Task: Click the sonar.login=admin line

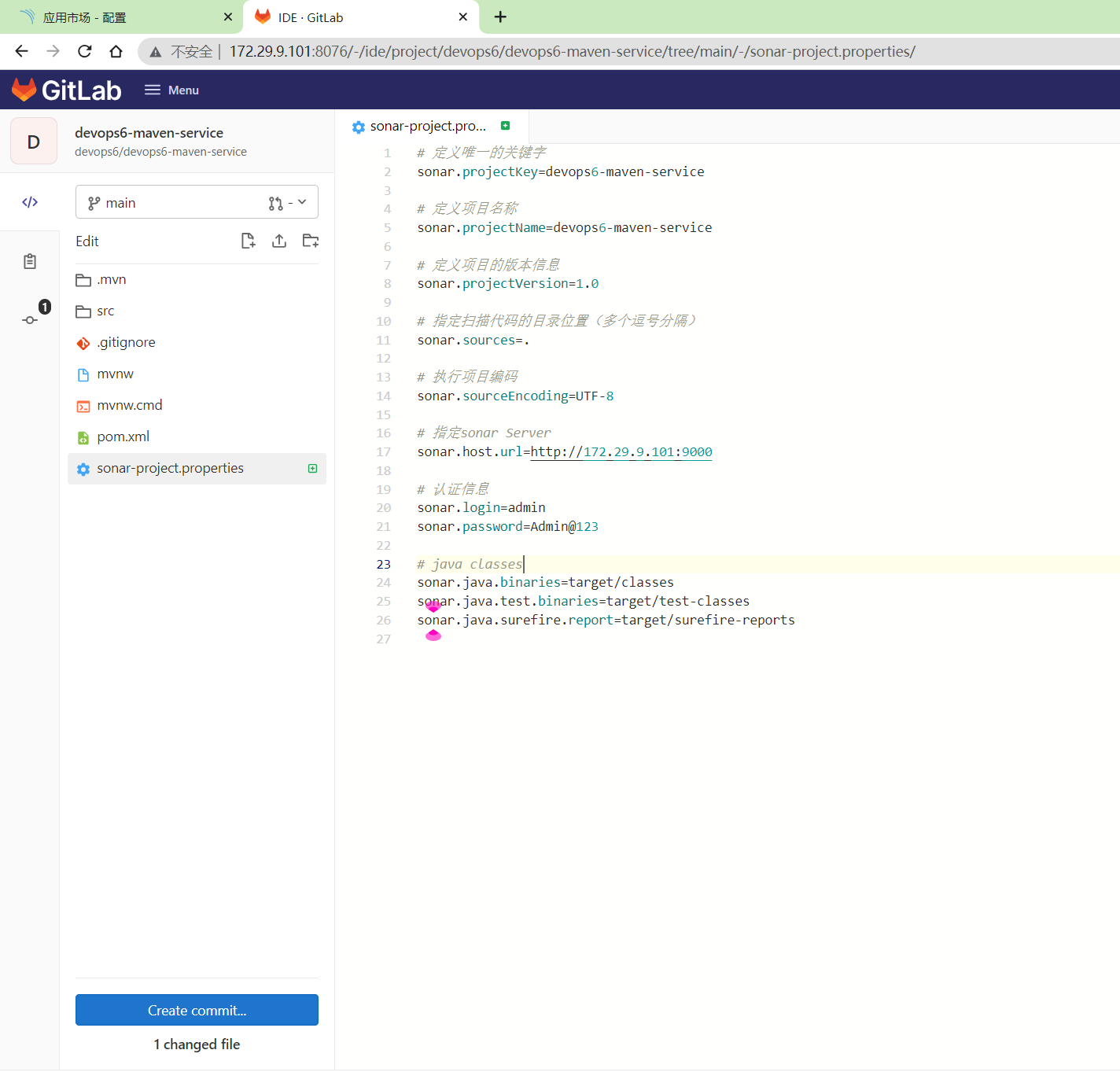Action: click(x=481, y=508)
